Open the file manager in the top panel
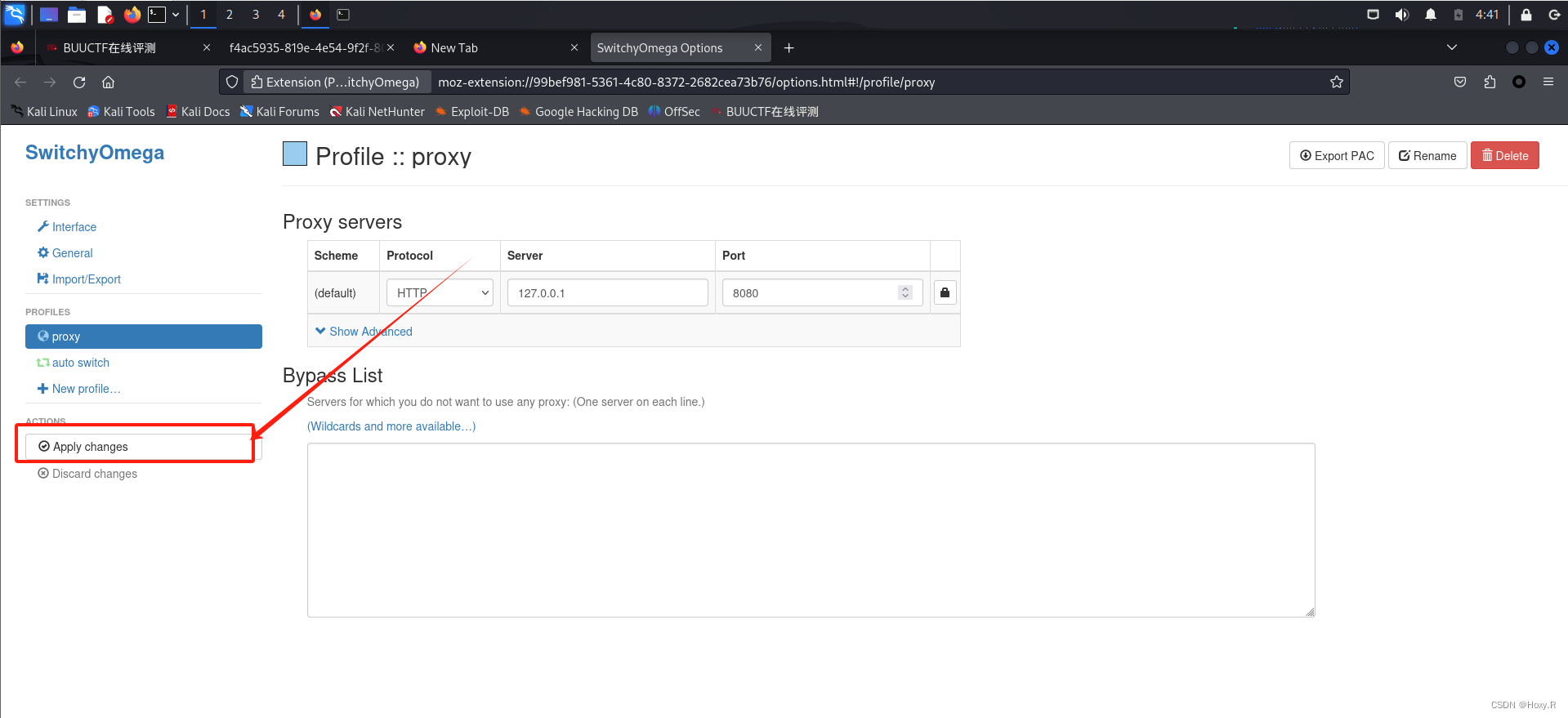The width and height of the screenshot is (1568, 718). pos(77,15)
